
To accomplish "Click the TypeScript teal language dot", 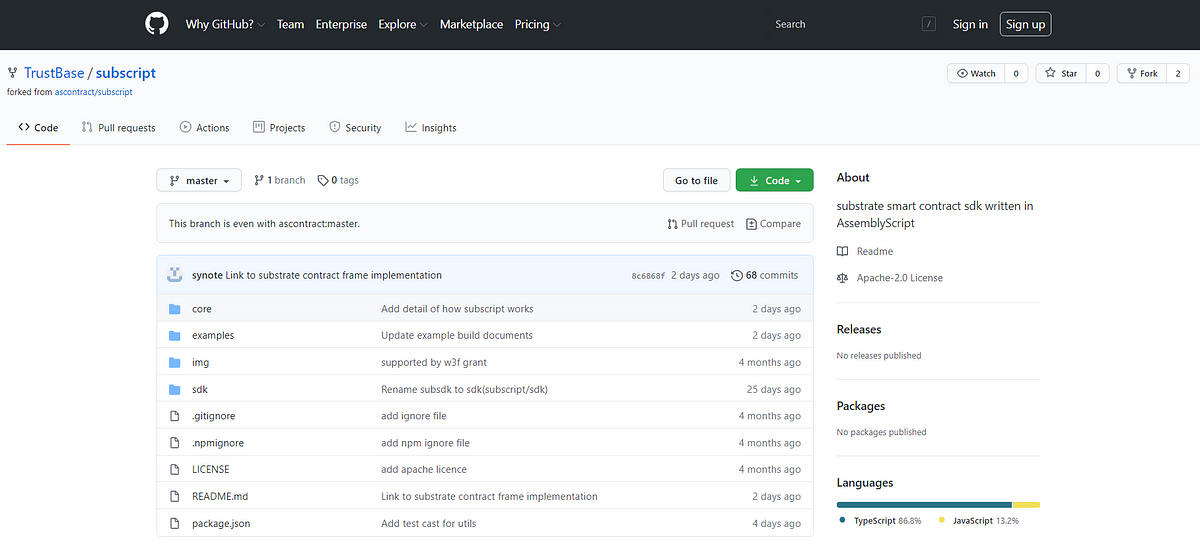I will [x=843, y=521].
